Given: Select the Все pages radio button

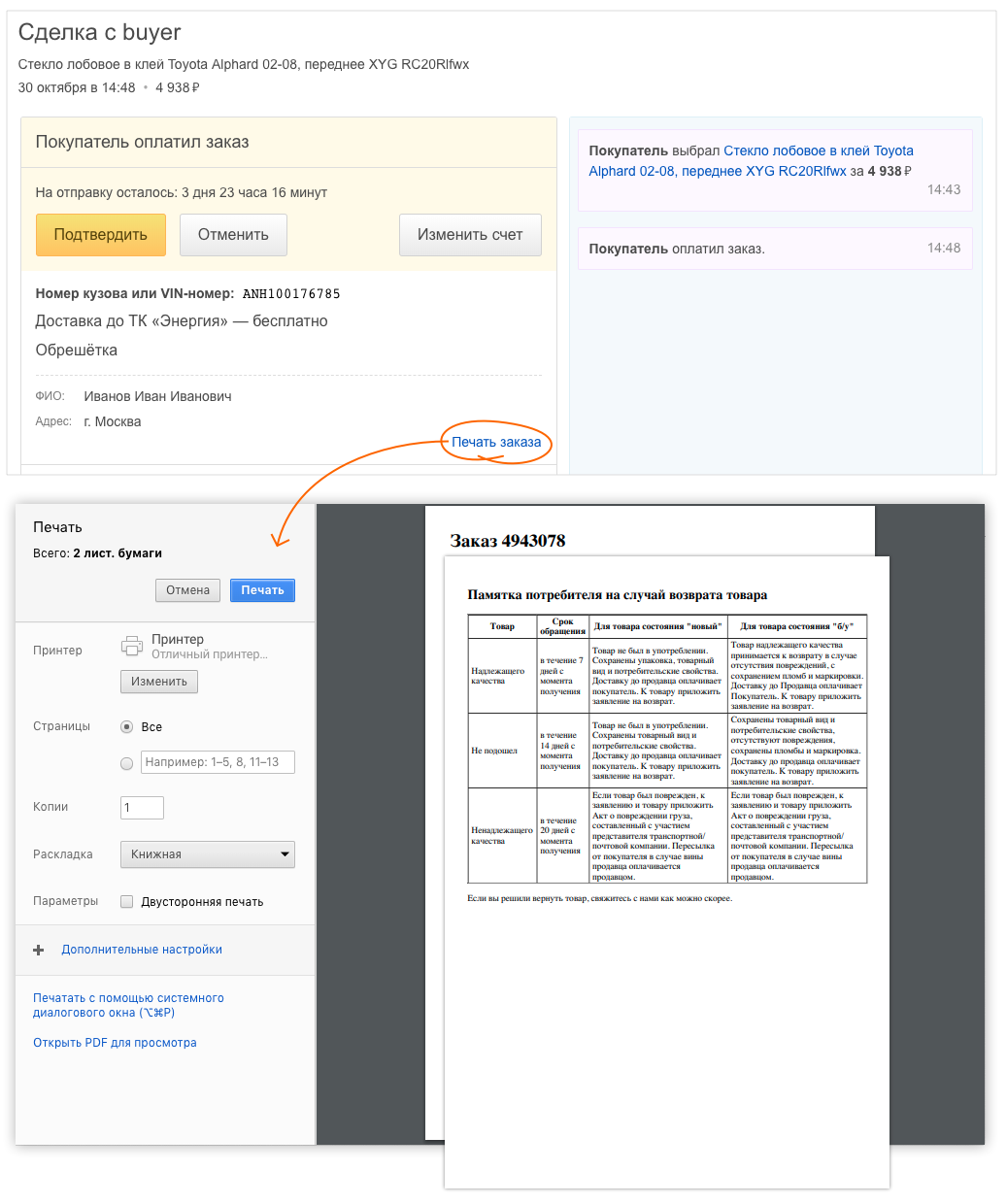Looking at the screenshot, I should coord(126,726).
